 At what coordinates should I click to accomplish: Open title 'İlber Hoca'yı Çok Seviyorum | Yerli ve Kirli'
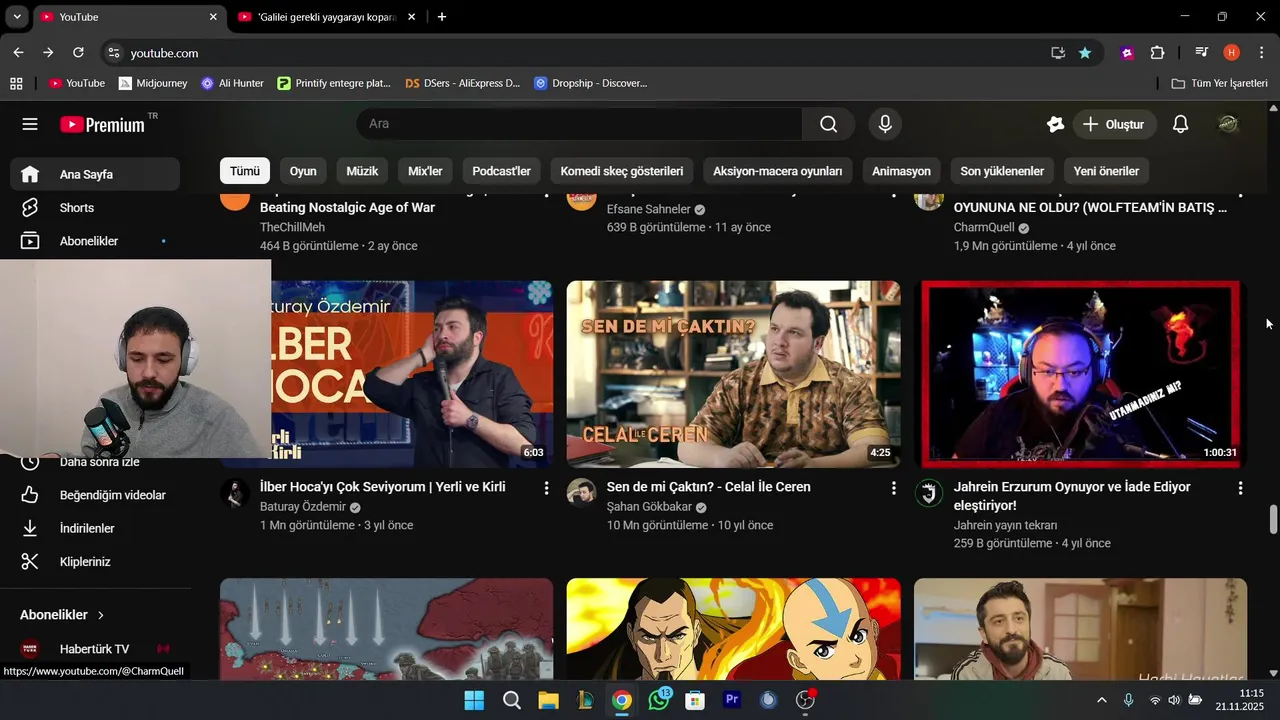click(x=383, y=487)
